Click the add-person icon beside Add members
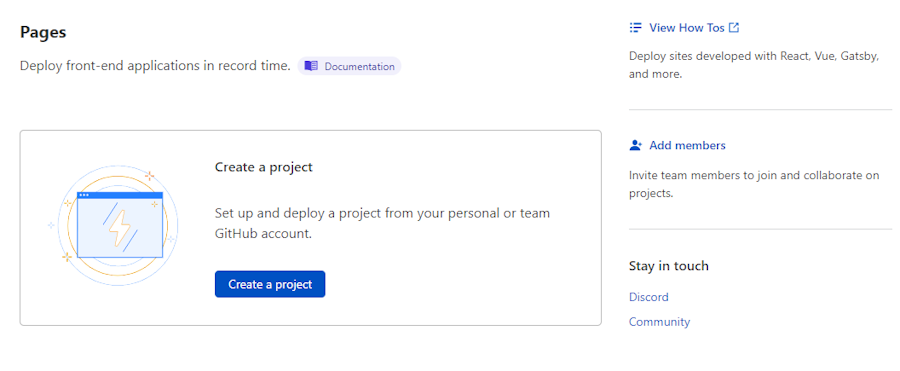900x371 pixels. (635, 145)
